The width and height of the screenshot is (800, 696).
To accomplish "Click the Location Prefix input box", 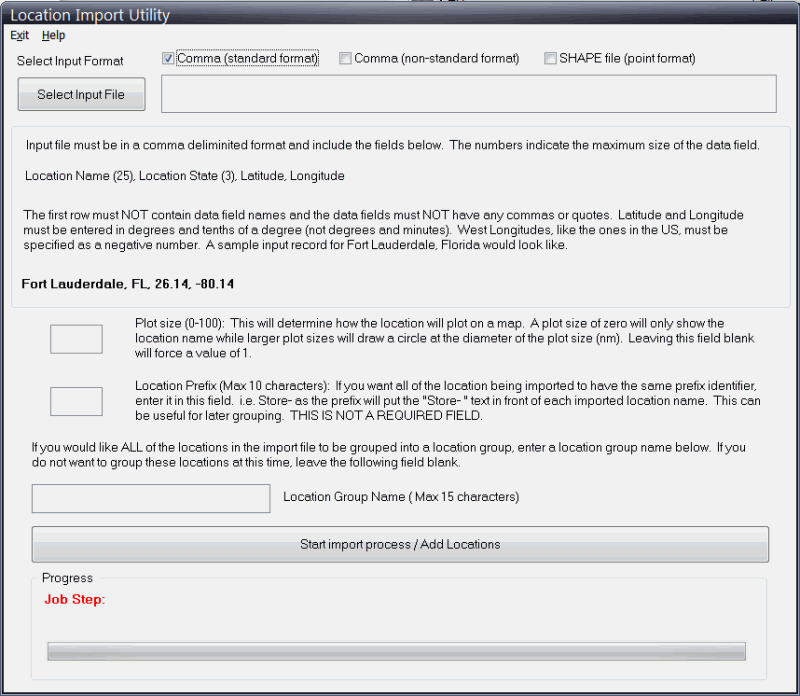I will (76, 401).
